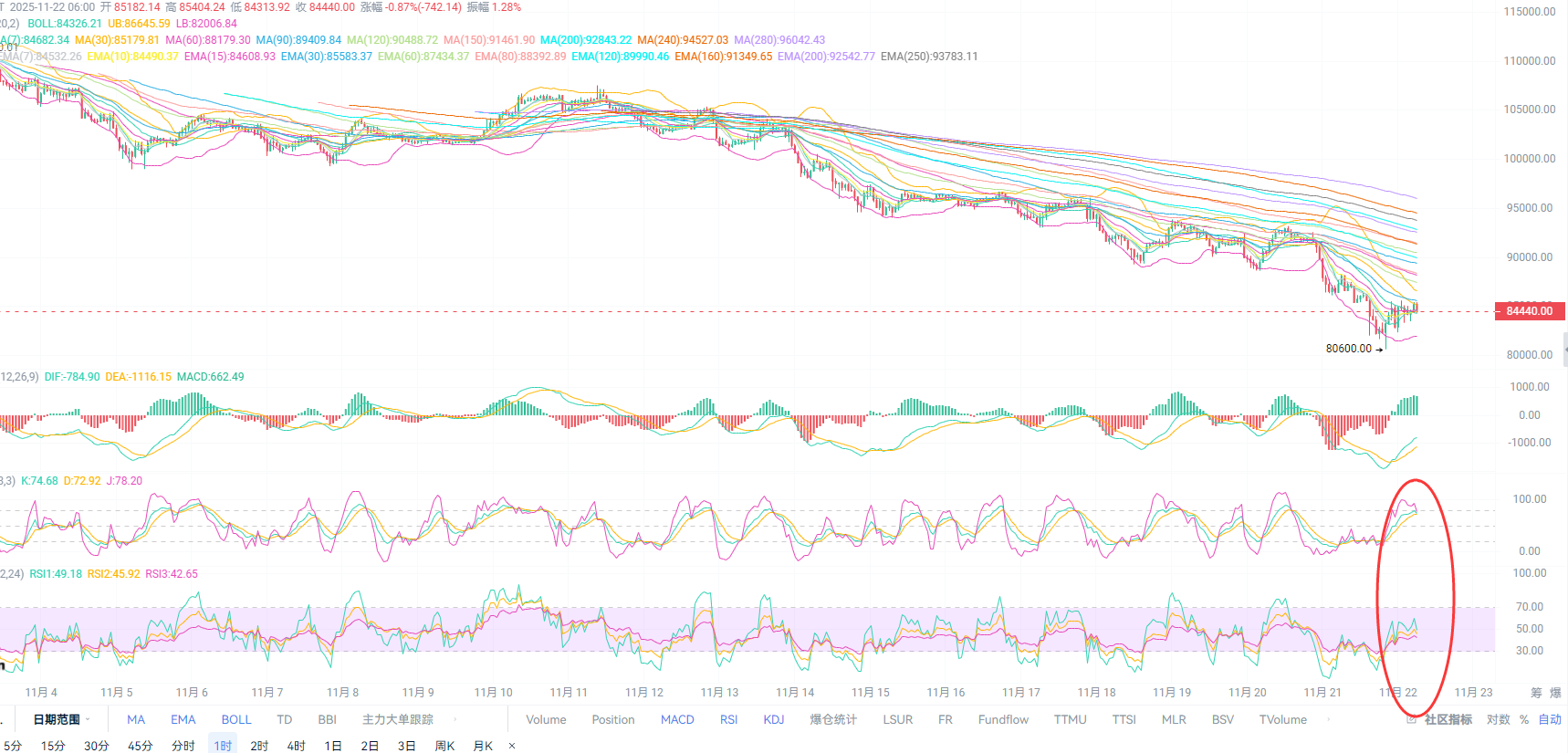Click the collapse handle on the right edge

point(1564,350)
